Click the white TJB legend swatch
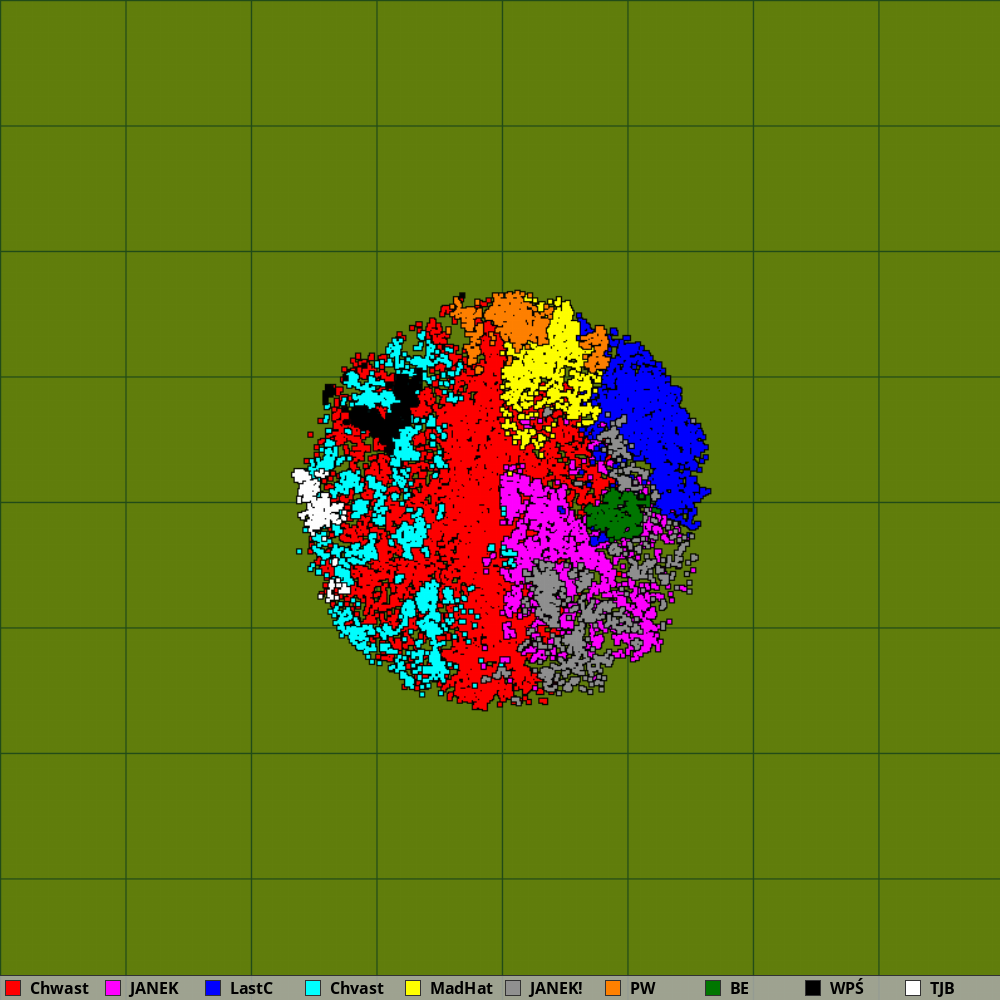Viewport: 1000px width, 1000px height. [913, 988]
